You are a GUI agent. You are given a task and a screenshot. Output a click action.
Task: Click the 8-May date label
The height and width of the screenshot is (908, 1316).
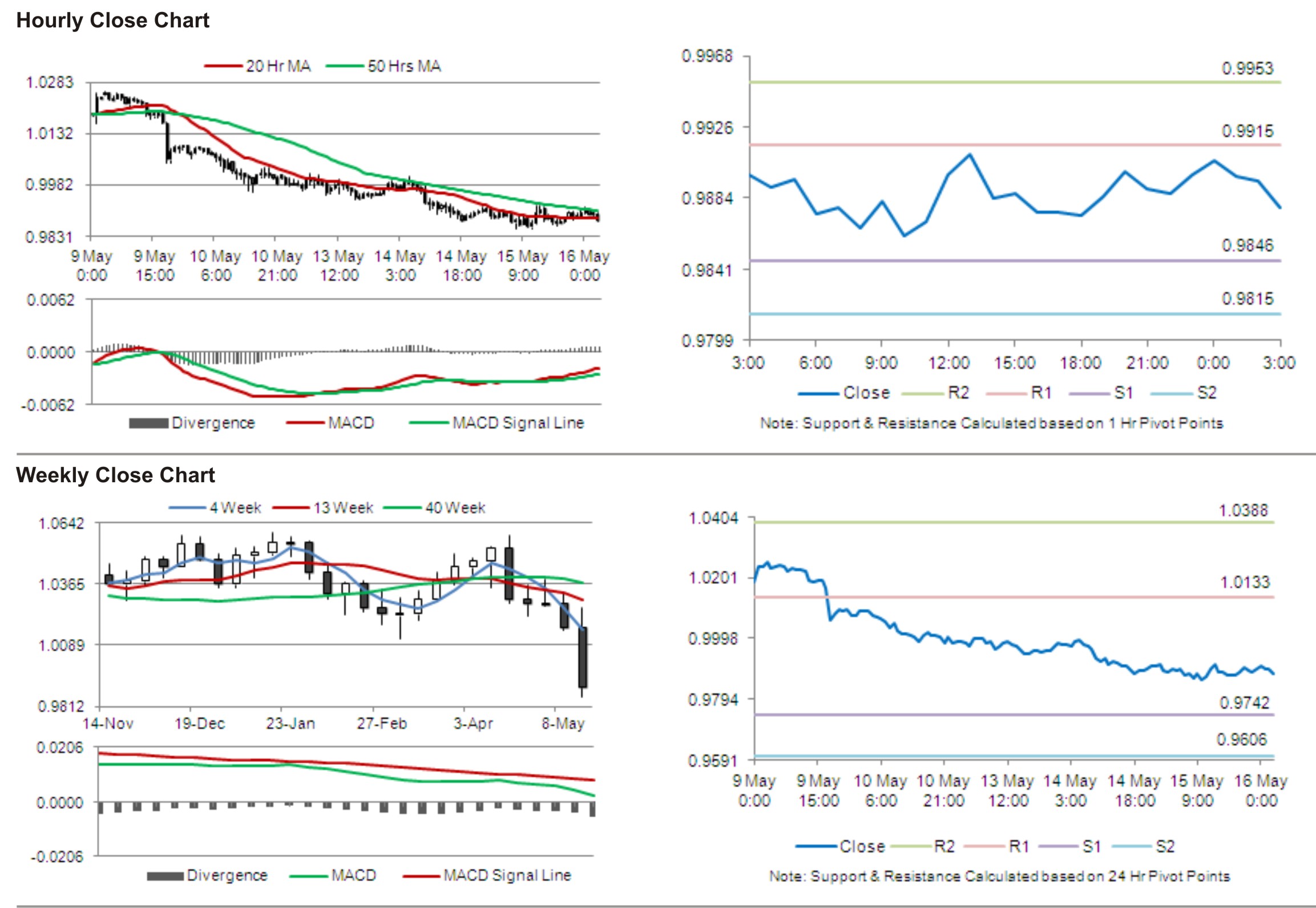563,724
